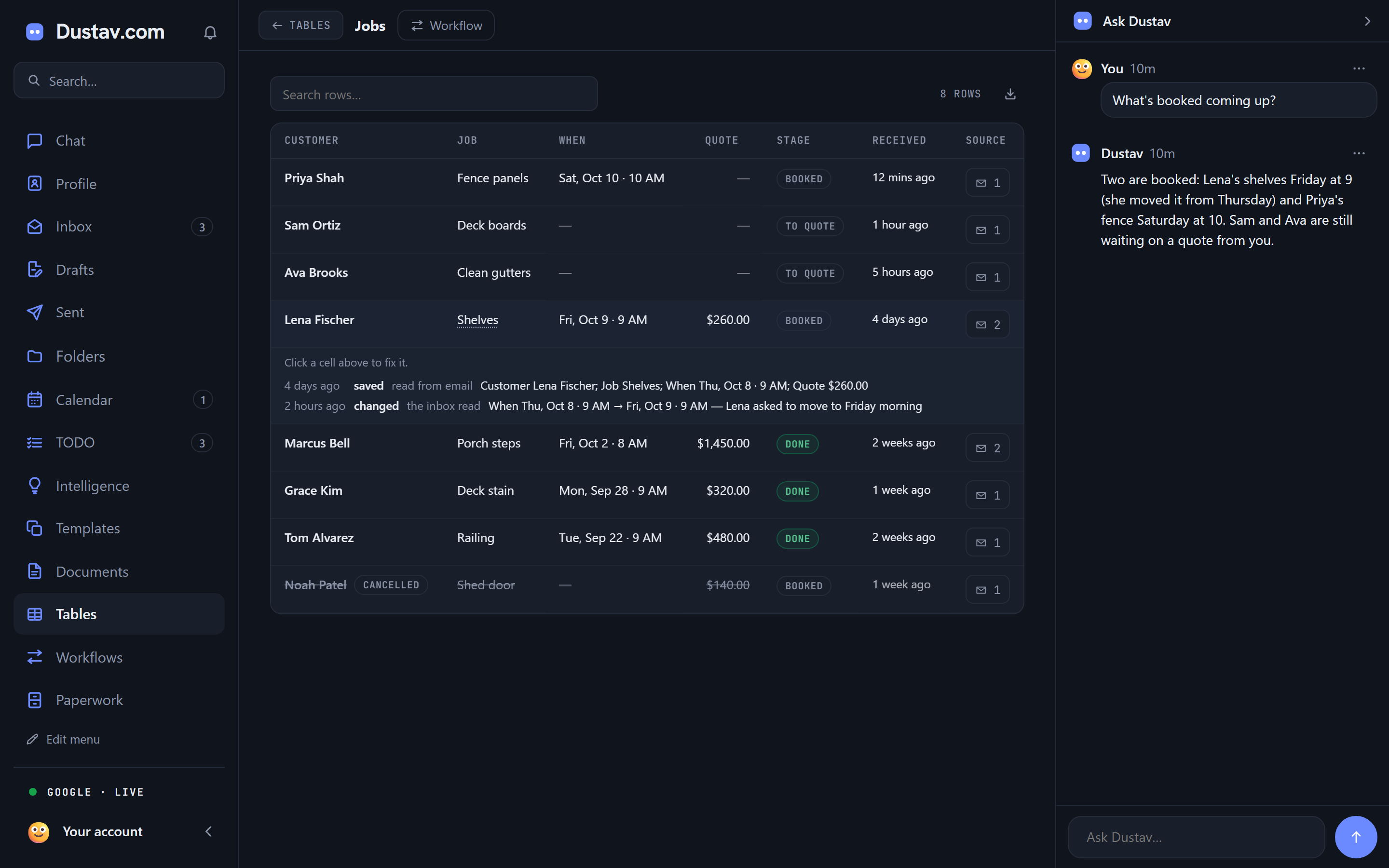Collapse the sidebar via Your account chevron
1389x868 pixels.
coord(208,831)
